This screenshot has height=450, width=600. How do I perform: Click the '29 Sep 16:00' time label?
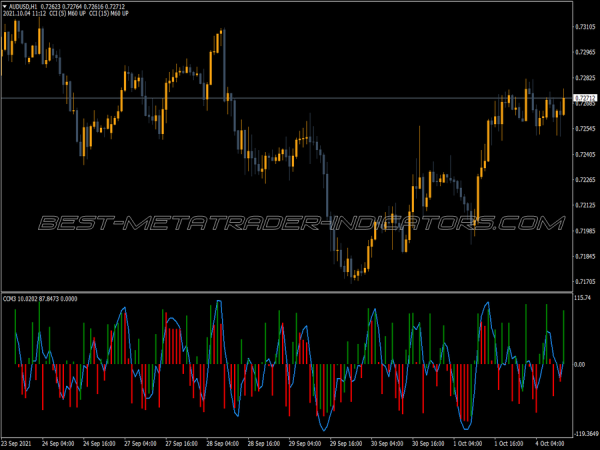tap(346, 444)
